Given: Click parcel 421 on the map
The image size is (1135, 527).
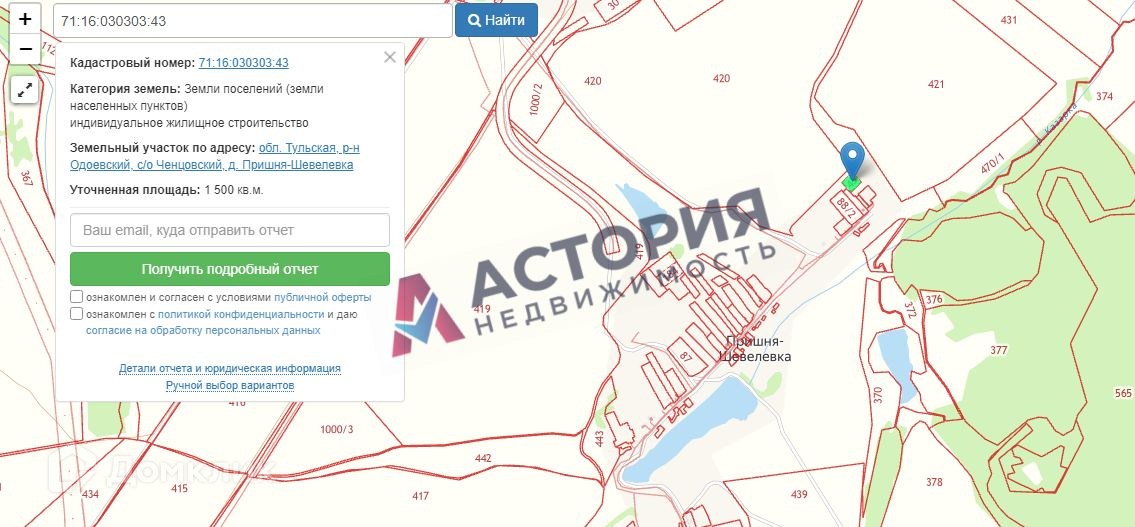Looking at the screenshot, I should (936, 84).
